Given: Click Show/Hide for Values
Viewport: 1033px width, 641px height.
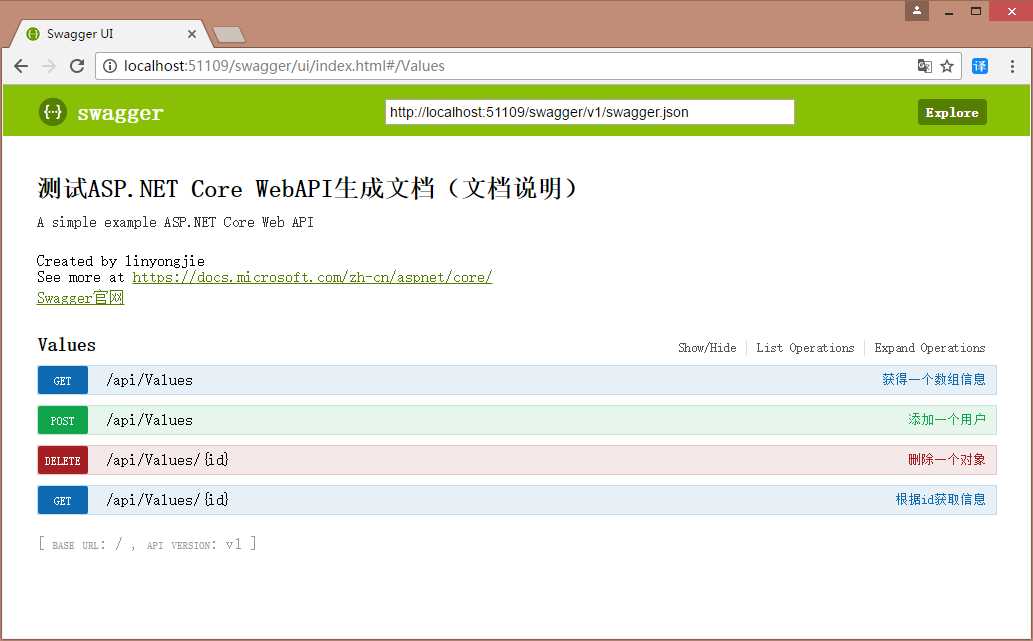Looking at the screenshot, I should [x=707, y=348].
